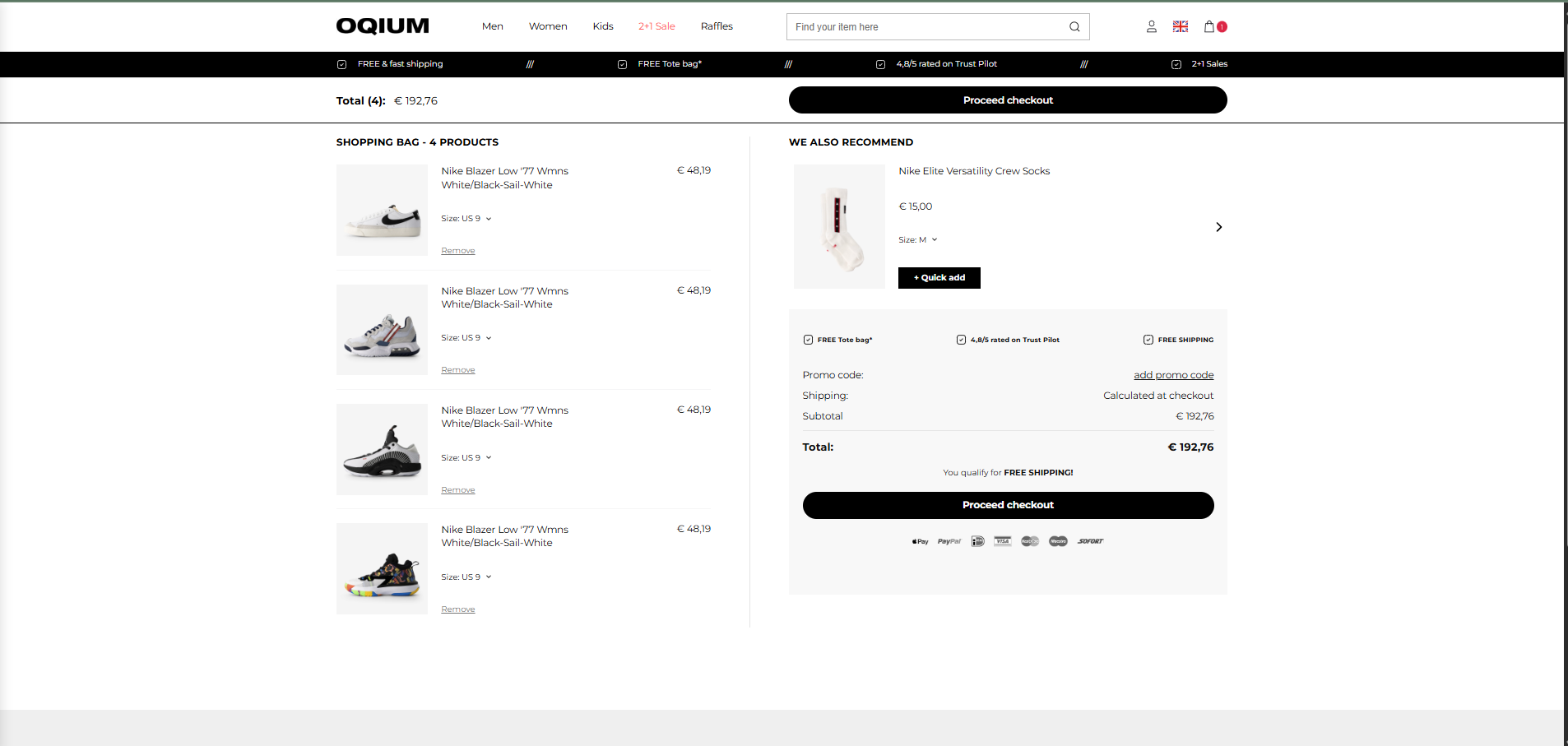Open the white crew socks thumbnail
The width and height of the screenshot is (1568, 746).
click(839, 226)
